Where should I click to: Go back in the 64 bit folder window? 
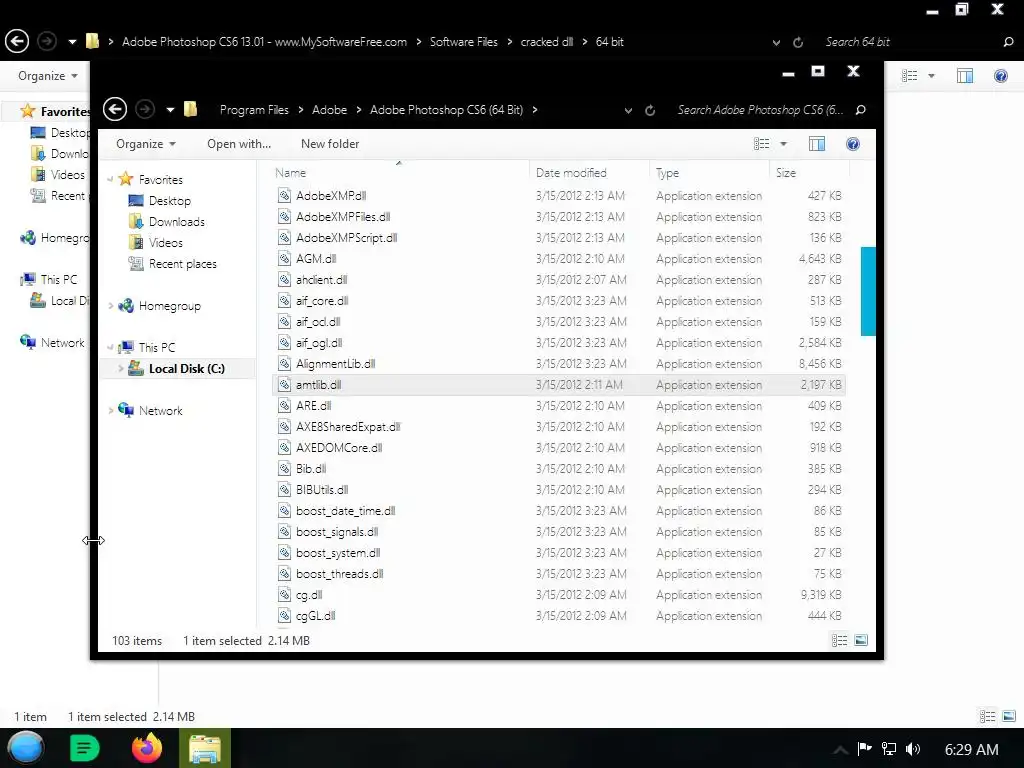(17, 41)
